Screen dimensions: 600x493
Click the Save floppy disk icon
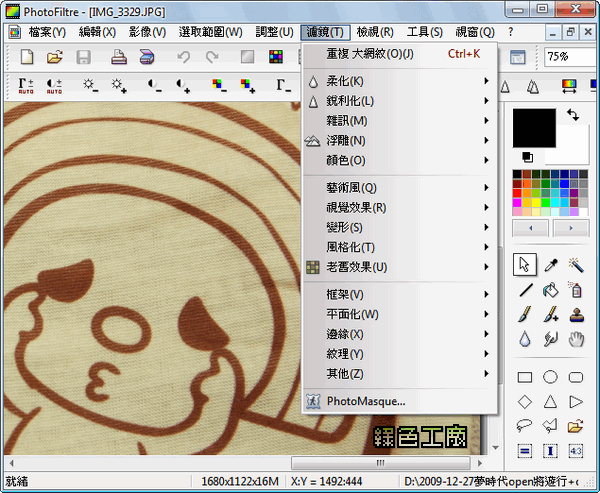point(83,57)
